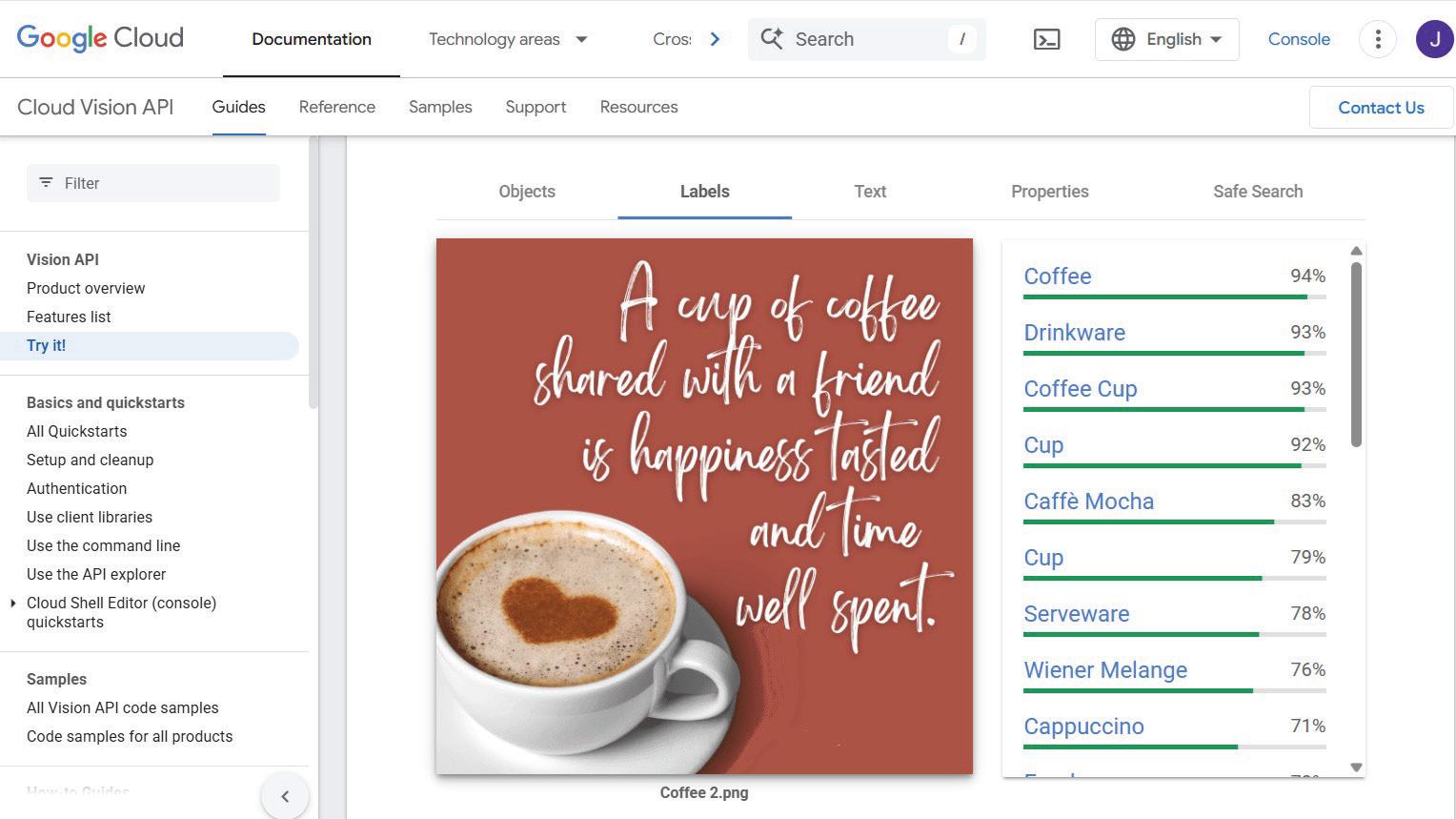1456x819 pixels.
Task: Open Use the API explorer page
Action: click(x=96, y=574)
